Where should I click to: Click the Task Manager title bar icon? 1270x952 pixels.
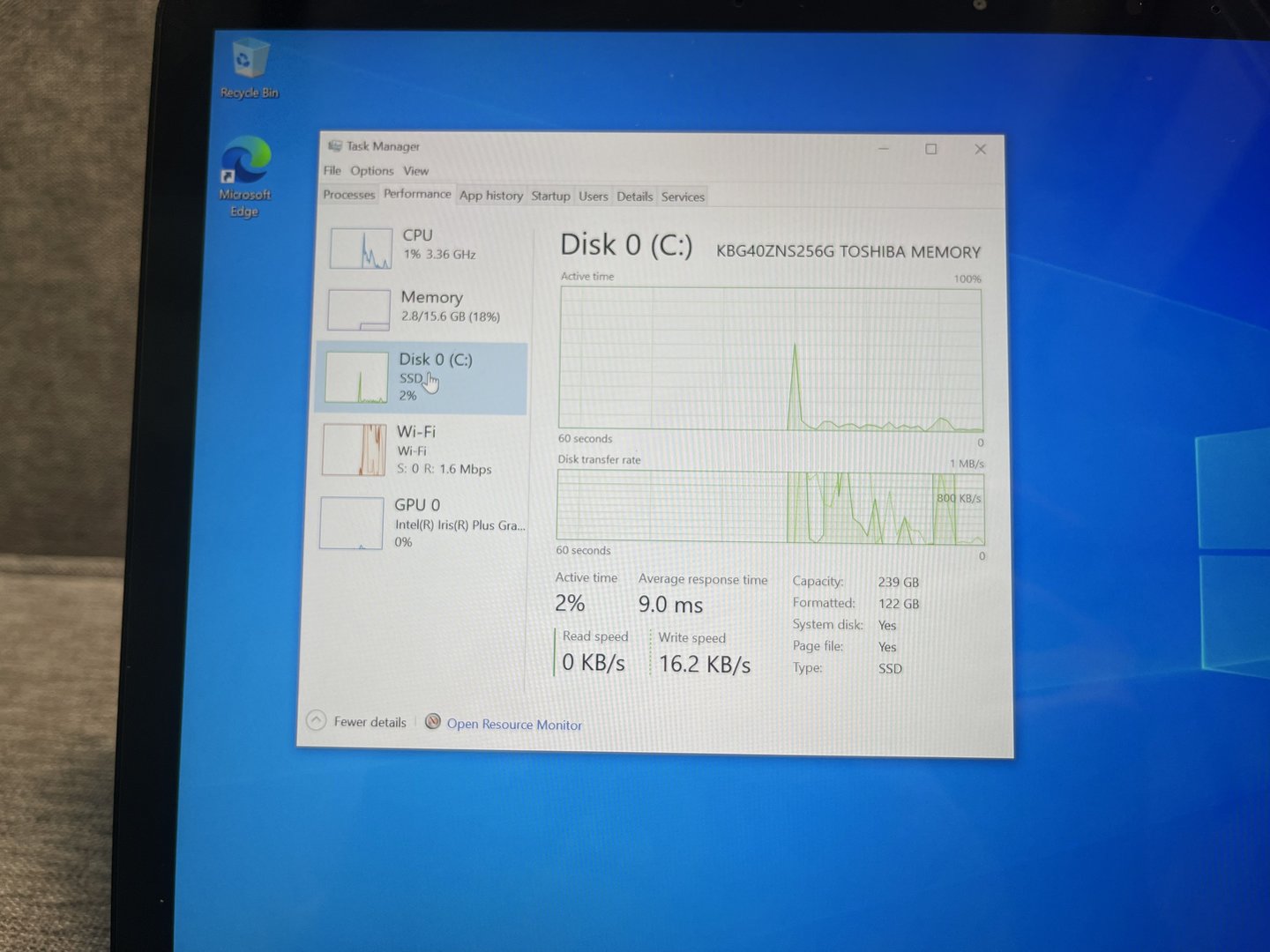click(334, 146)
